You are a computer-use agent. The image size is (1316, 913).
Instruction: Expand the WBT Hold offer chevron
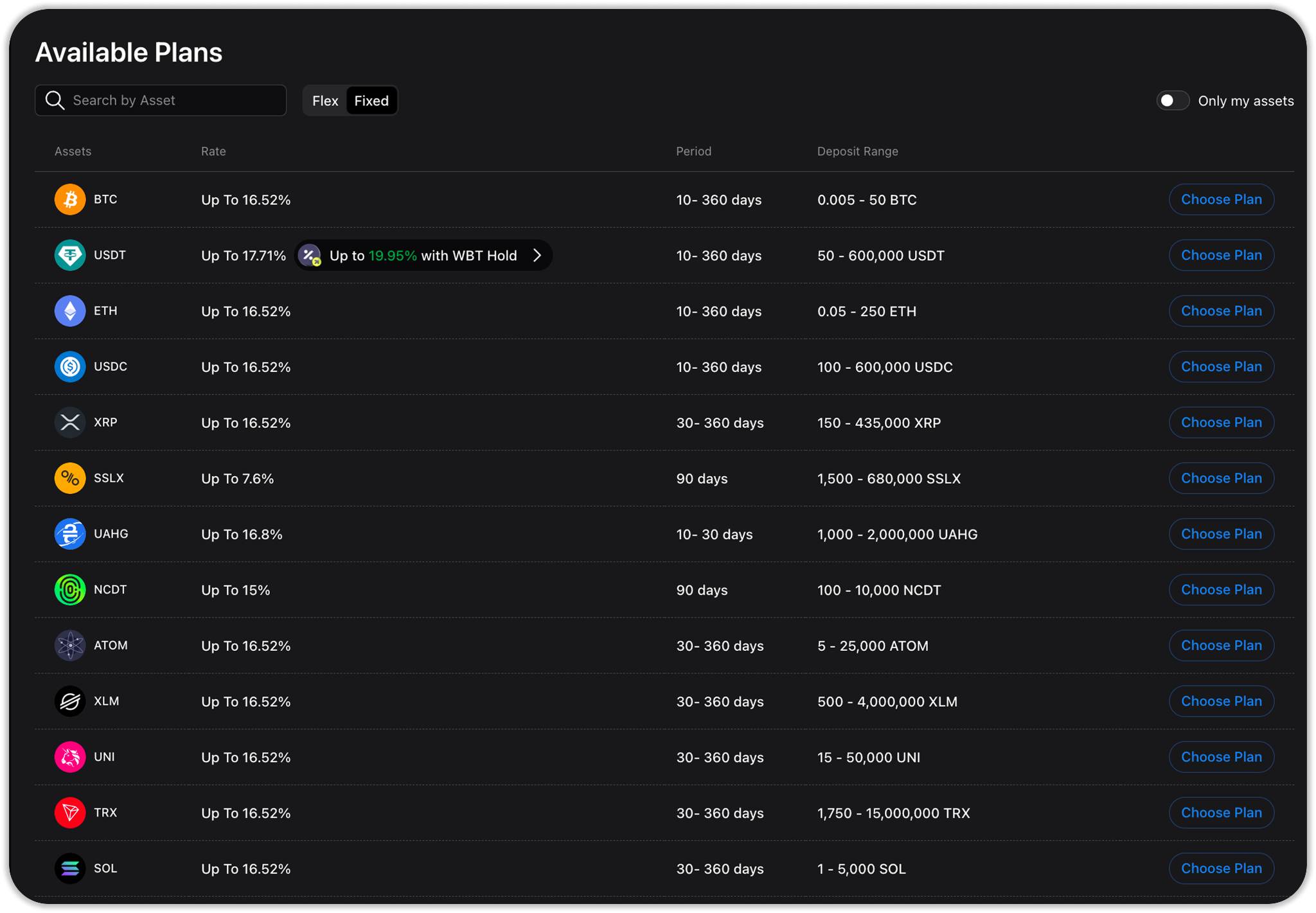point(537,256)
